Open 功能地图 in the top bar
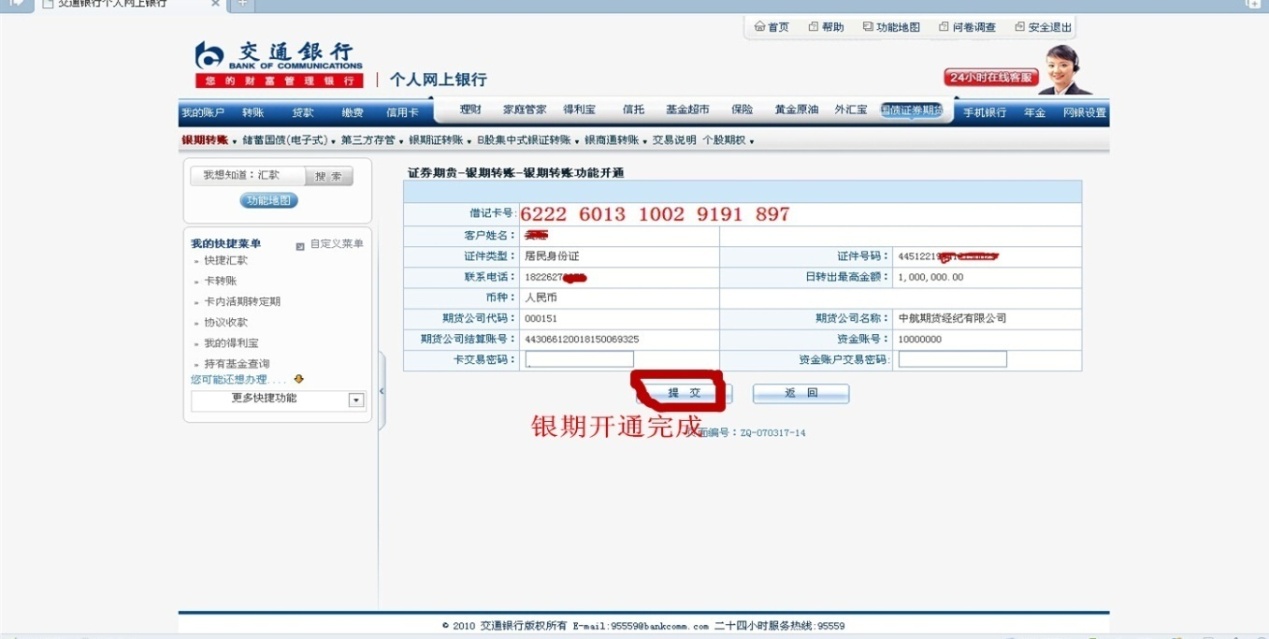This screenshot has width=1269, height=639. (x=891, y=27)
